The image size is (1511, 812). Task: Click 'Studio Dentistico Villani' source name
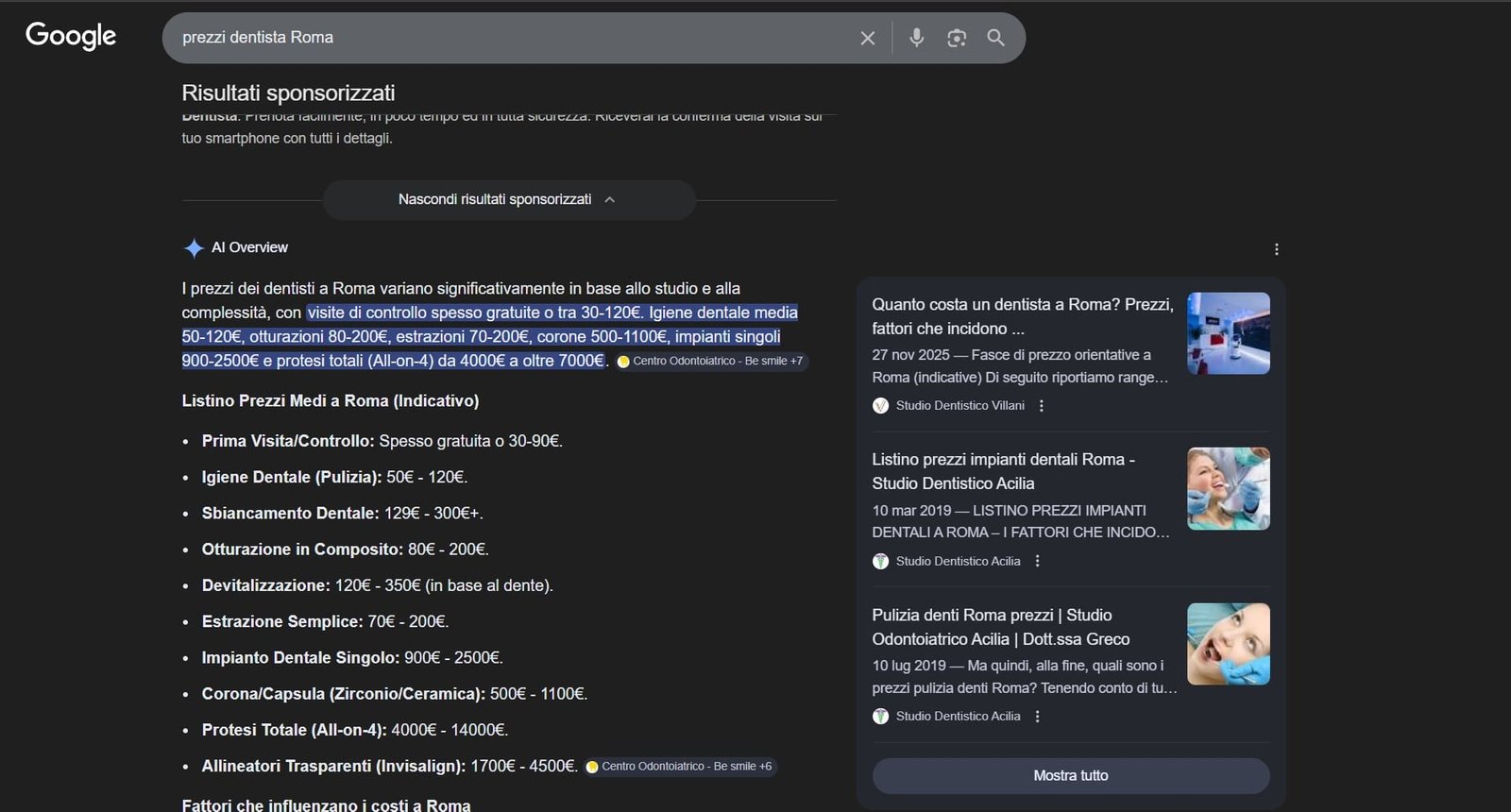pos(959,406)
